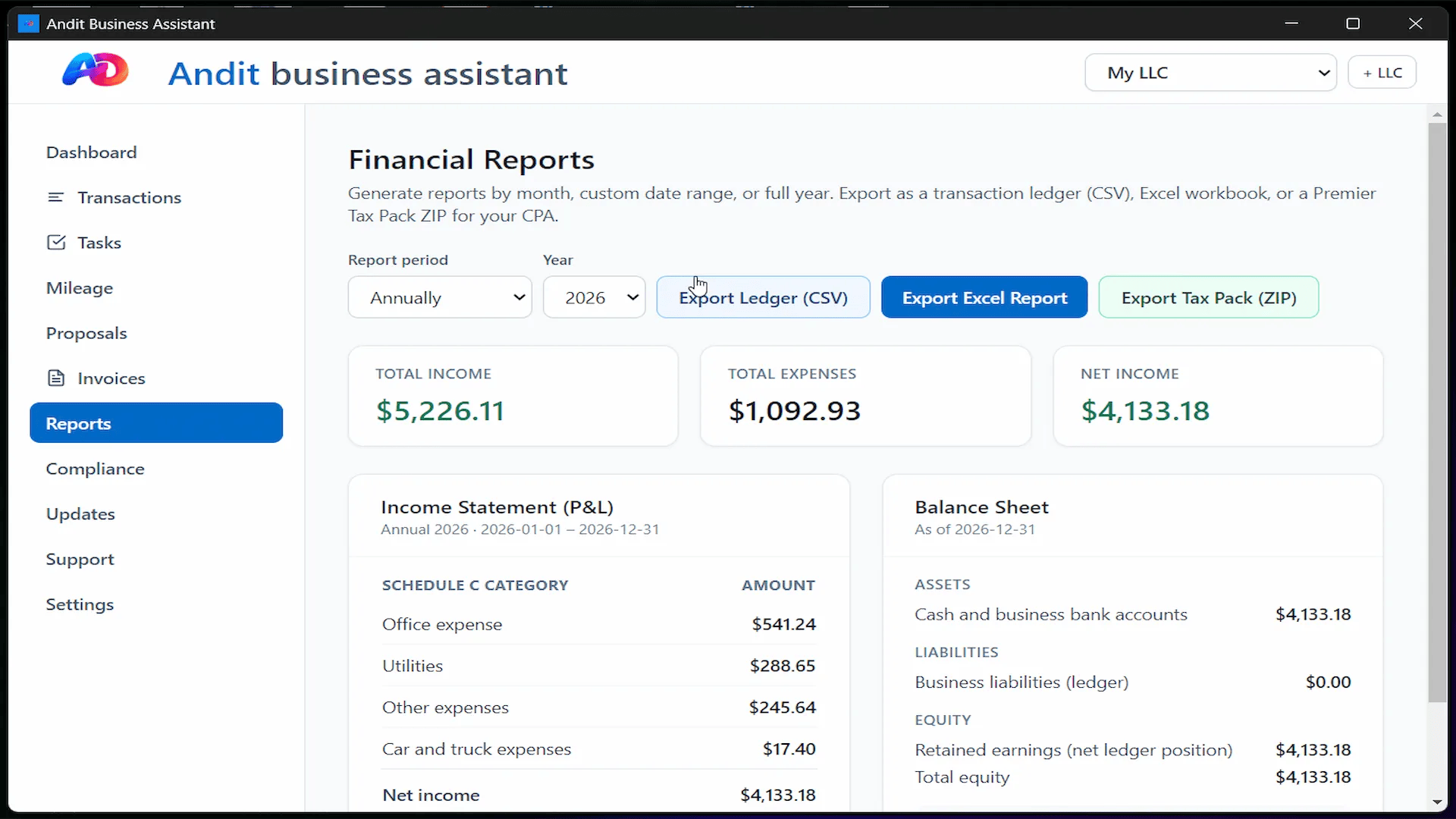Click the Financial Reports page title

(471, 160)
